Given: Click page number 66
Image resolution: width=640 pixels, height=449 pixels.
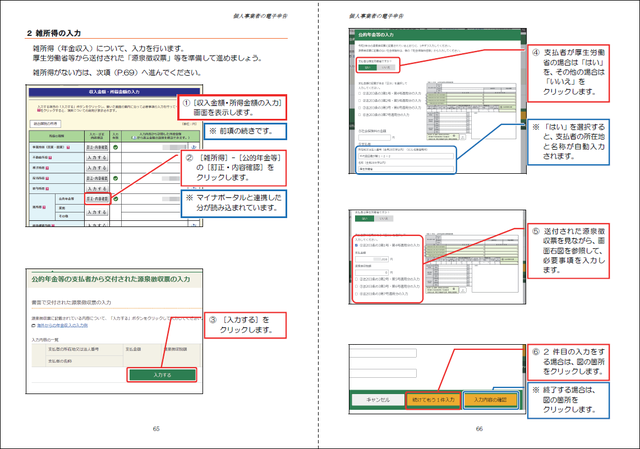Looking at the screenshot, I should [479, 429].
